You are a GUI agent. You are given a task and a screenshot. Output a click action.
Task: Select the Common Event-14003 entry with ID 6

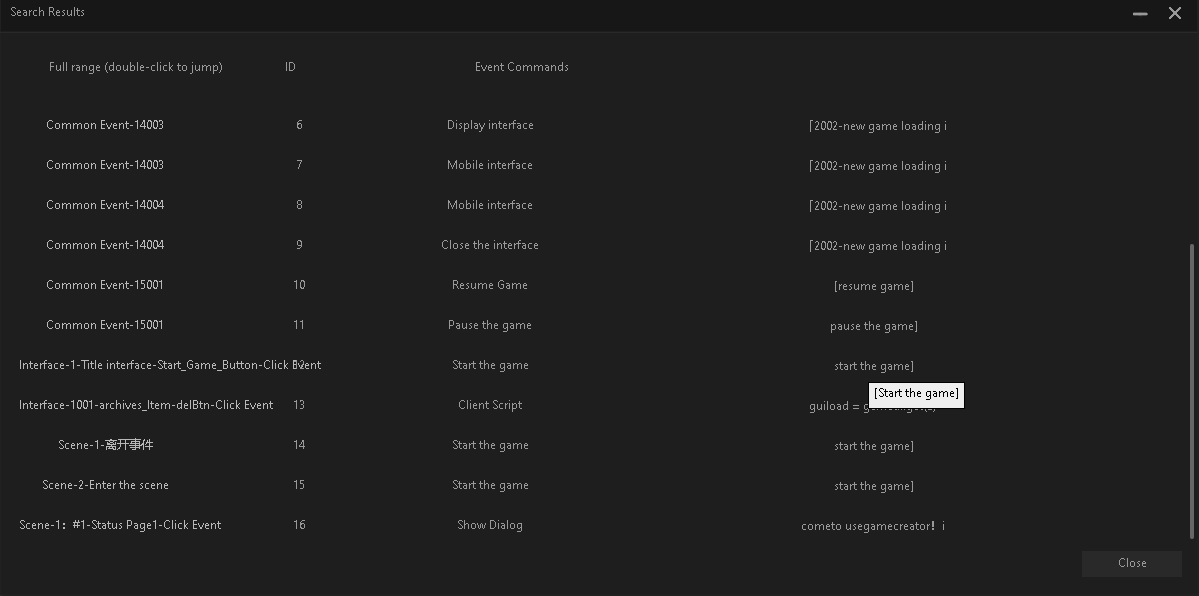[x=105, y=125]
